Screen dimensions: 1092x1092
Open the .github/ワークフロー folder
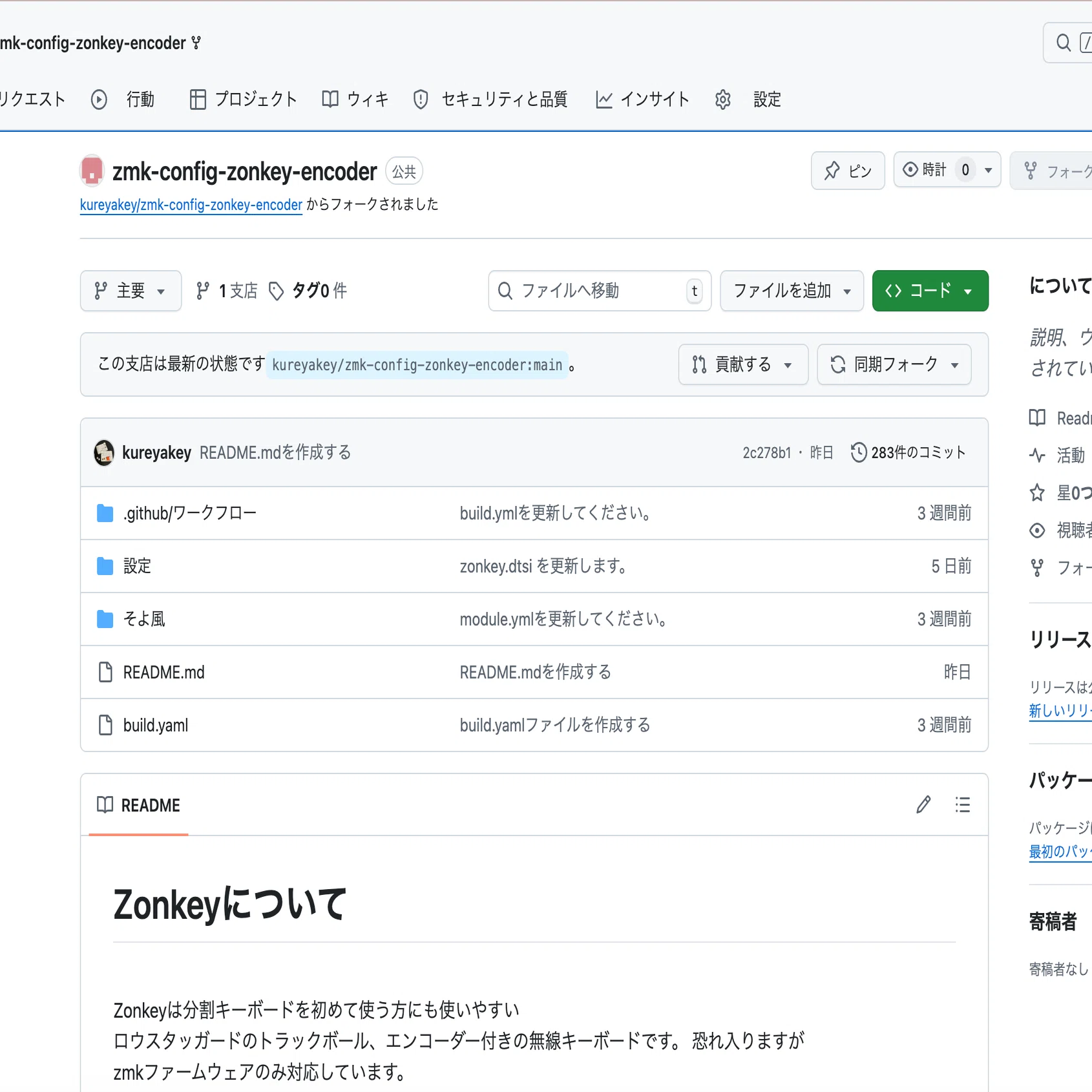(x=190, y=513)
